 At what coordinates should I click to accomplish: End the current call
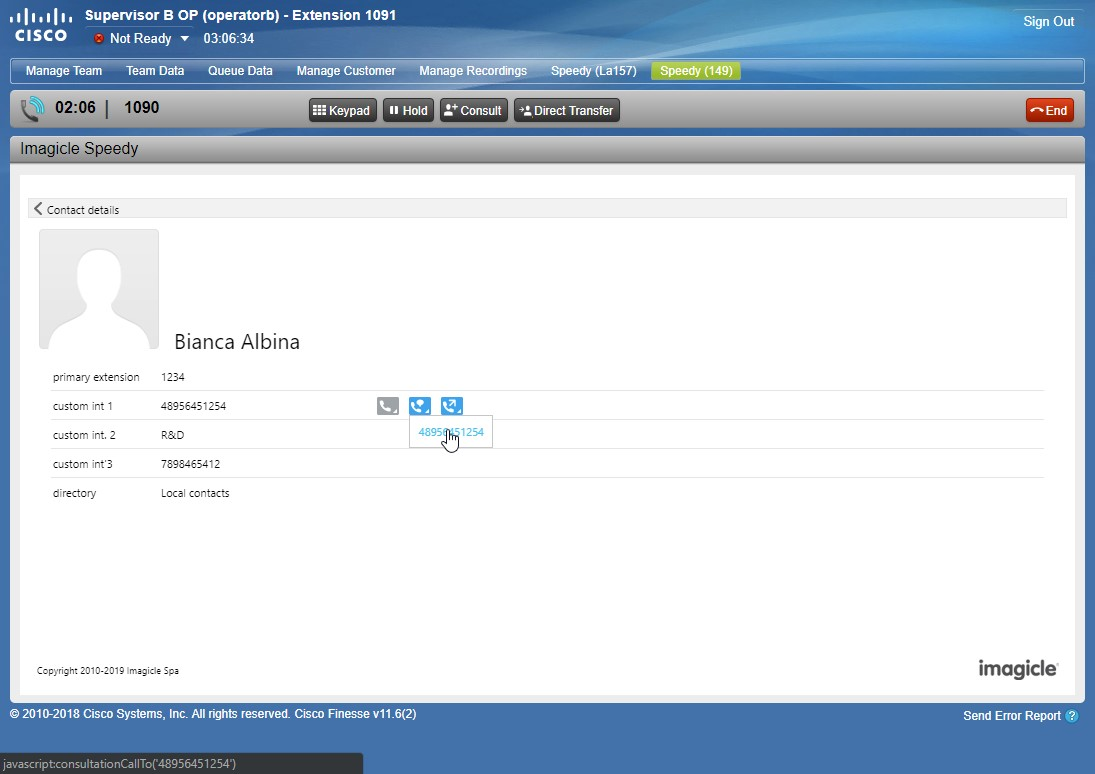click(1049, 111)
